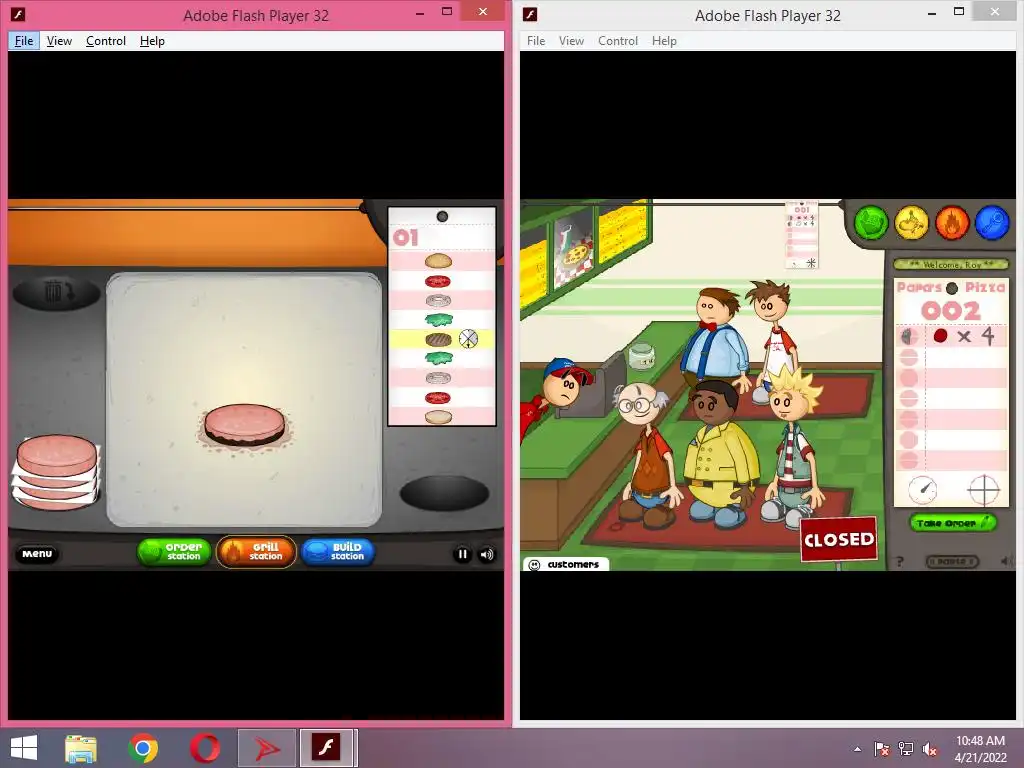This screenshot has width=1024, height=768.
Task: Open the customers tab in the Pizzeria
Action: click(x=565, y=564)
